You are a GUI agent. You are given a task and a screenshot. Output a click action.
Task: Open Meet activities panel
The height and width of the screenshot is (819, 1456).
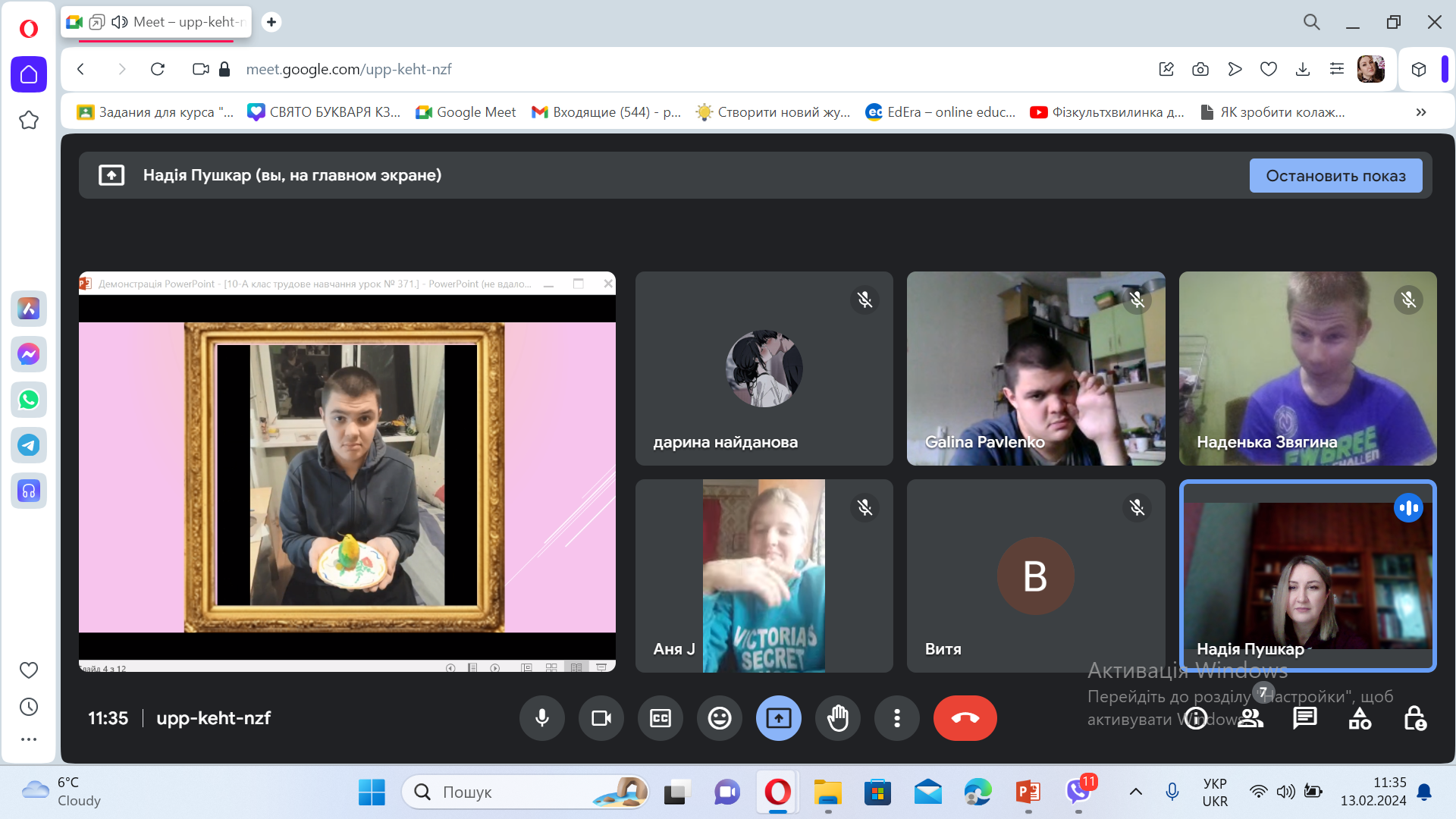click(x=1360, y=718)
